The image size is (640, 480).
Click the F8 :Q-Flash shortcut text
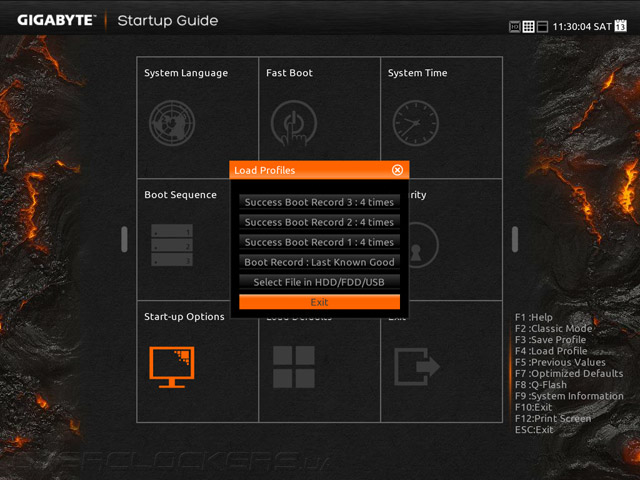pyautogui.click(x=541, y=385)
